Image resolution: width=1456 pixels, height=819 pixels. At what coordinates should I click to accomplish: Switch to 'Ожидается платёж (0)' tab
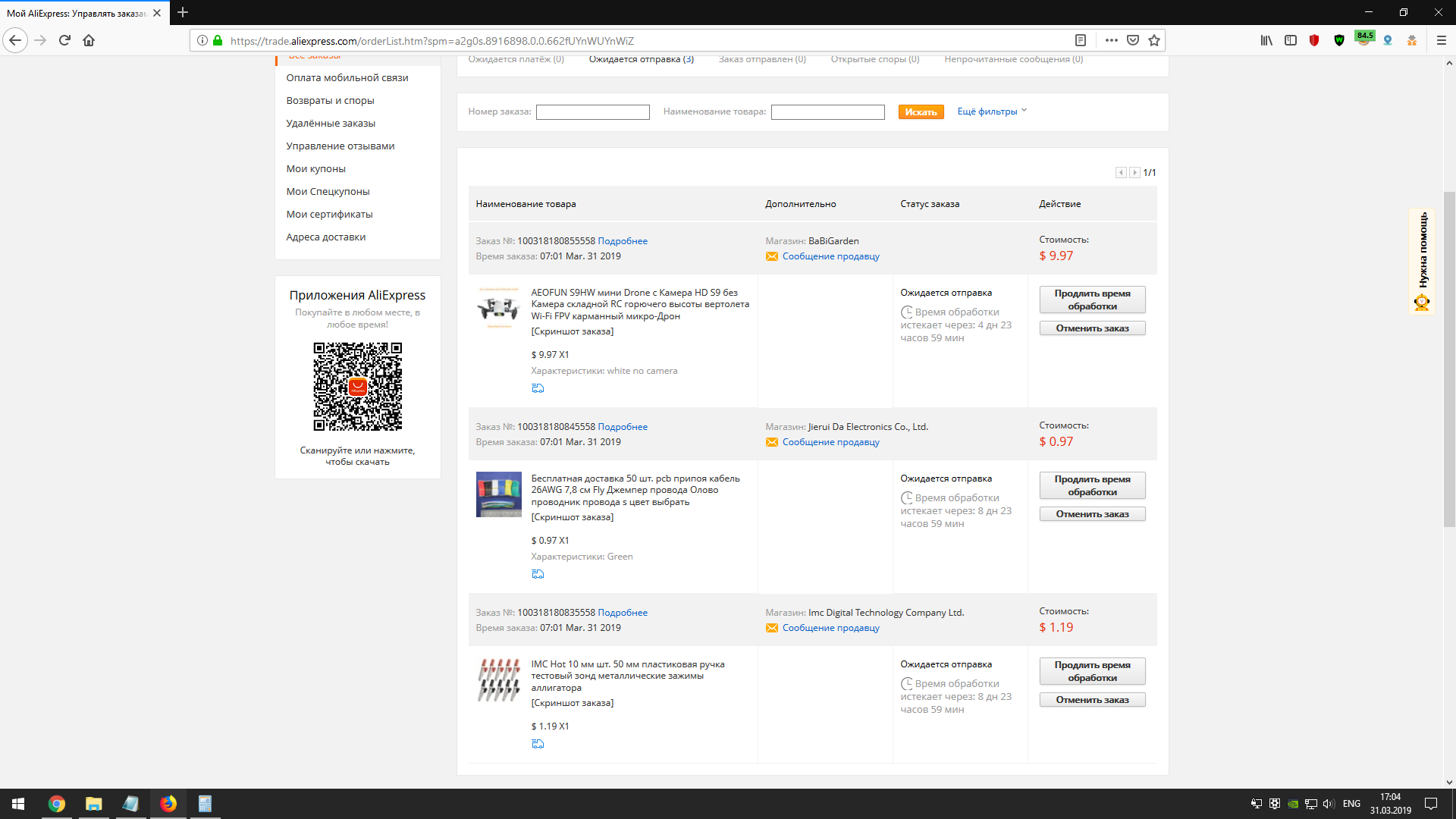pyautogui.click(x=516, y=59)
